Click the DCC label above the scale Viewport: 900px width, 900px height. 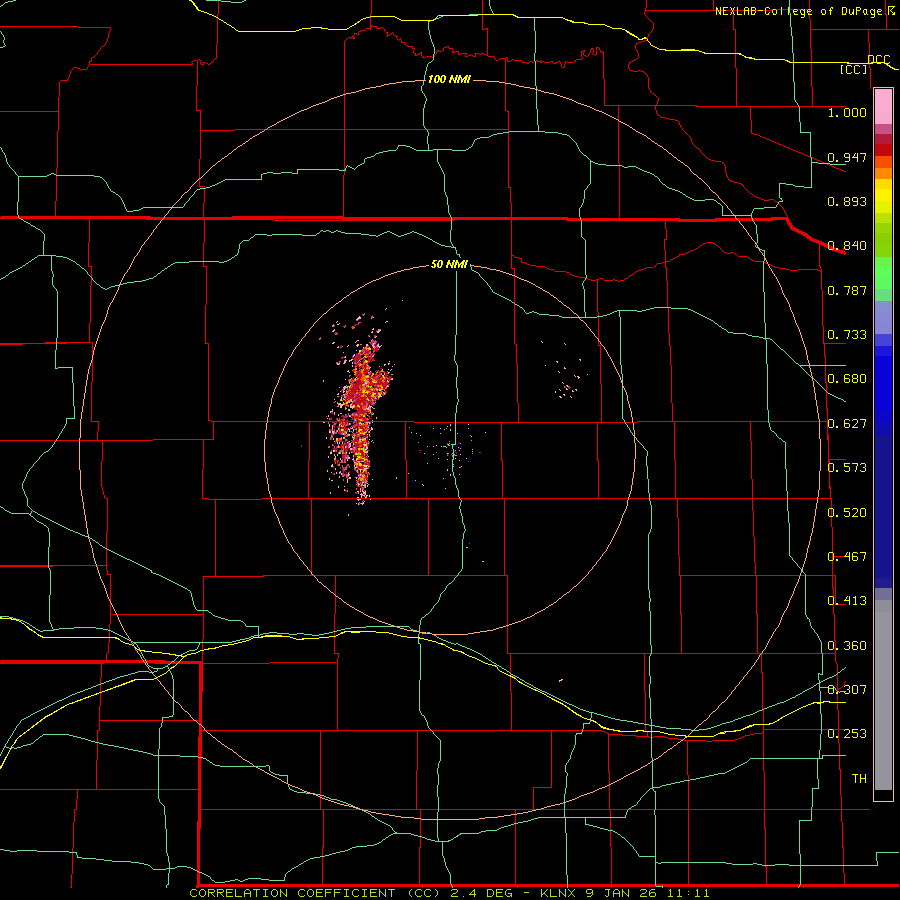click(878, 60)
